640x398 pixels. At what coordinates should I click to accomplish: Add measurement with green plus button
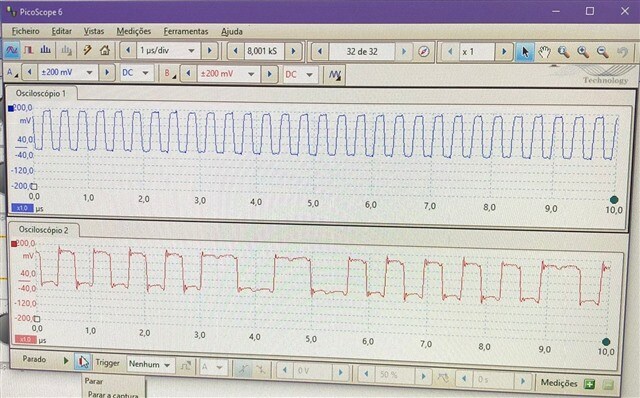pyautogui.click(x=589, y=384)
